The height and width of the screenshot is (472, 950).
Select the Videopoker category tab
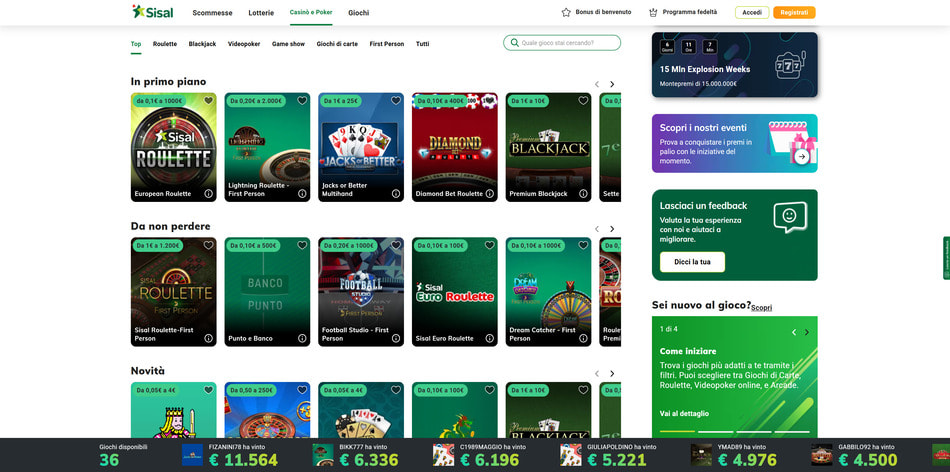(244, 44)
